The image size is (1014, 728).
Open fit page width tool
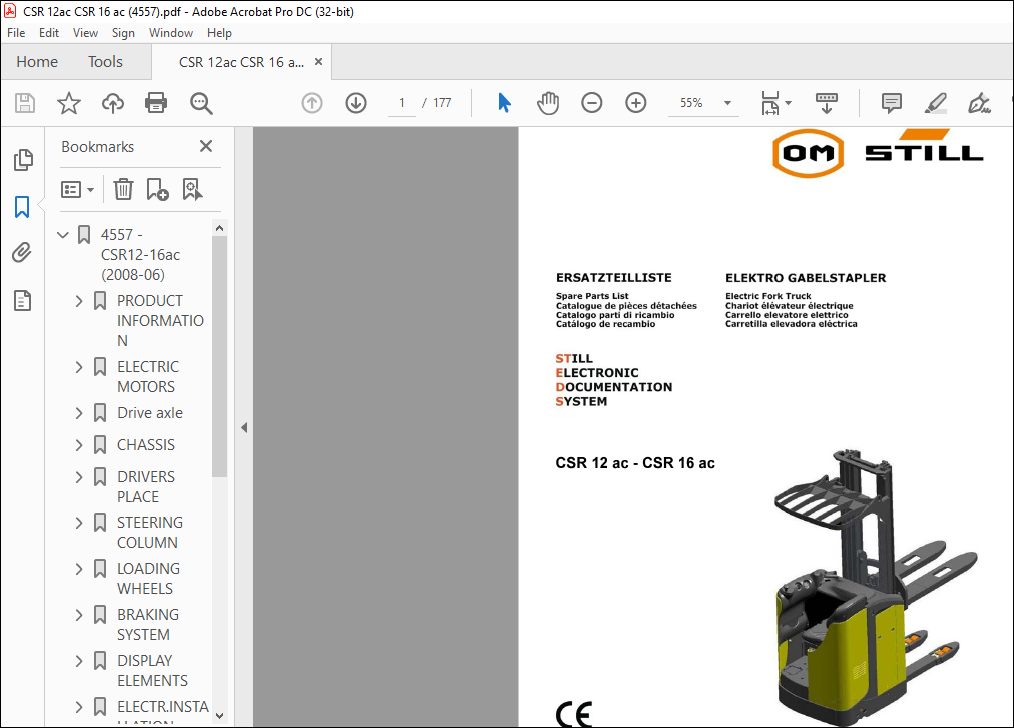pos(770,103)
